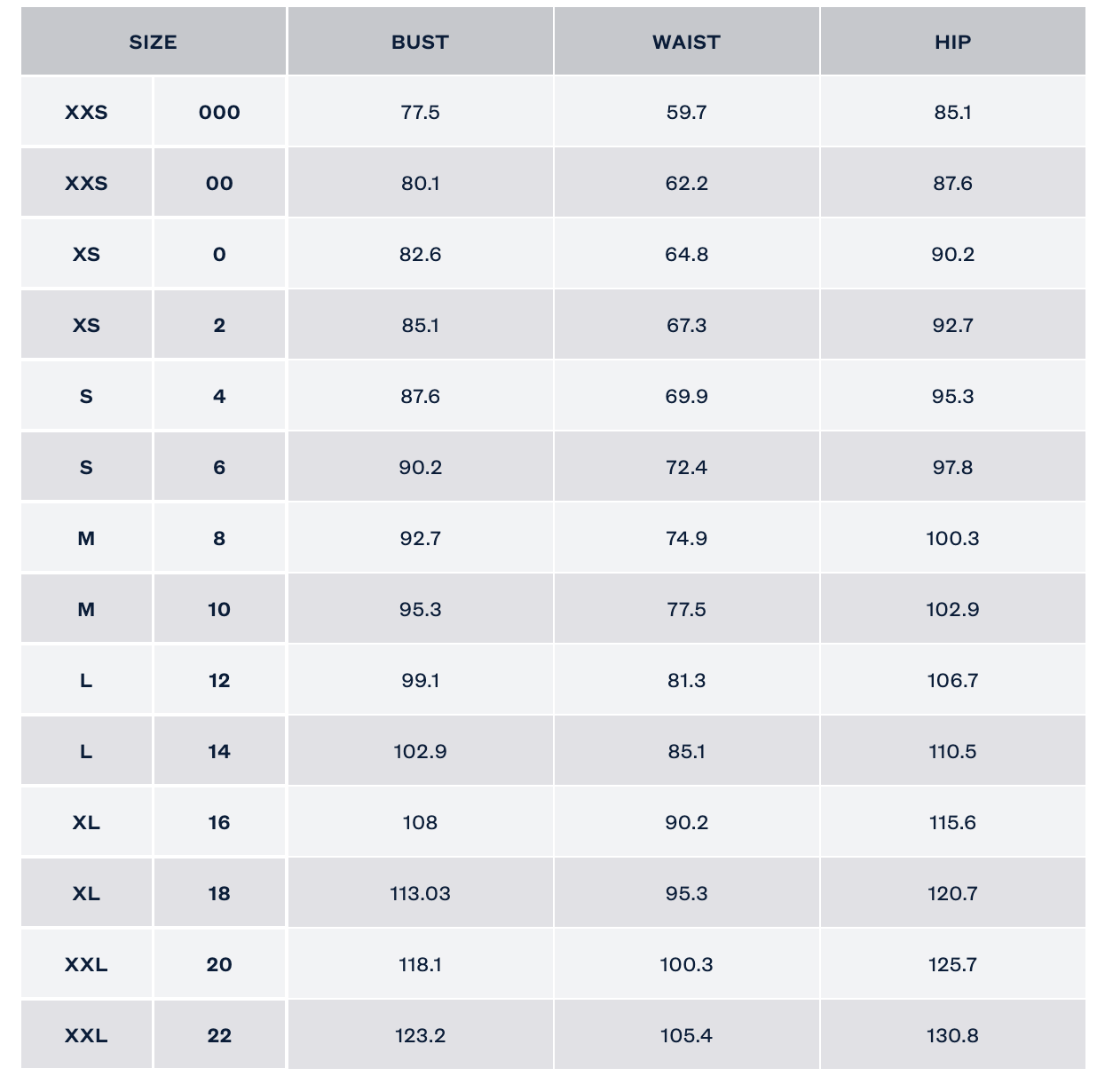Click waist value 100.3 in size 20 row
The image size is (1097, 1092).
click(686, 965)
